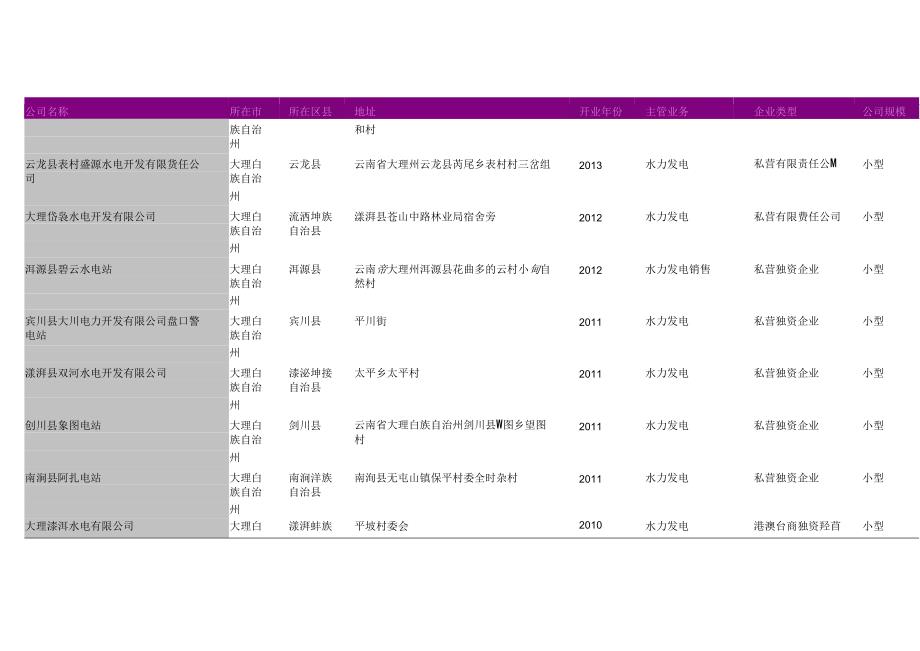
Task: Click the year 2013 cell
Action: tap(590, 165)
